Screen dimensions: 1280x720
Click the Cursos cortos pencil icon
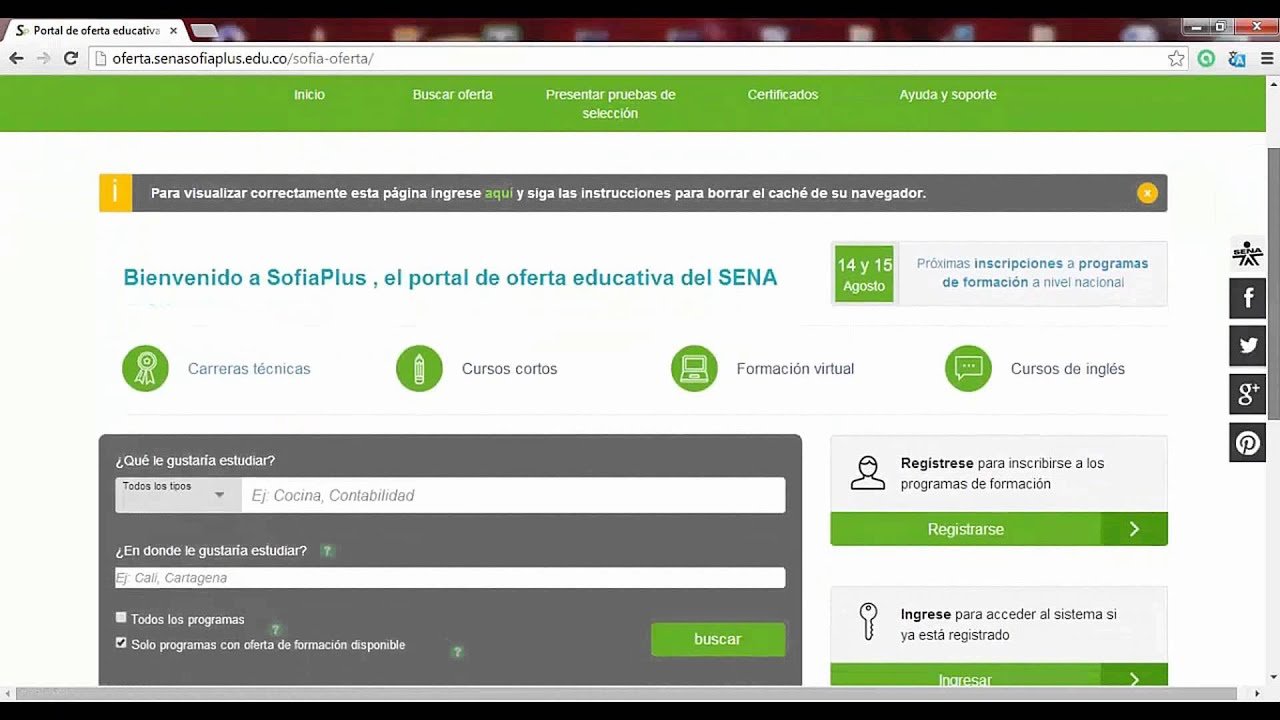(x=419, y=368)
